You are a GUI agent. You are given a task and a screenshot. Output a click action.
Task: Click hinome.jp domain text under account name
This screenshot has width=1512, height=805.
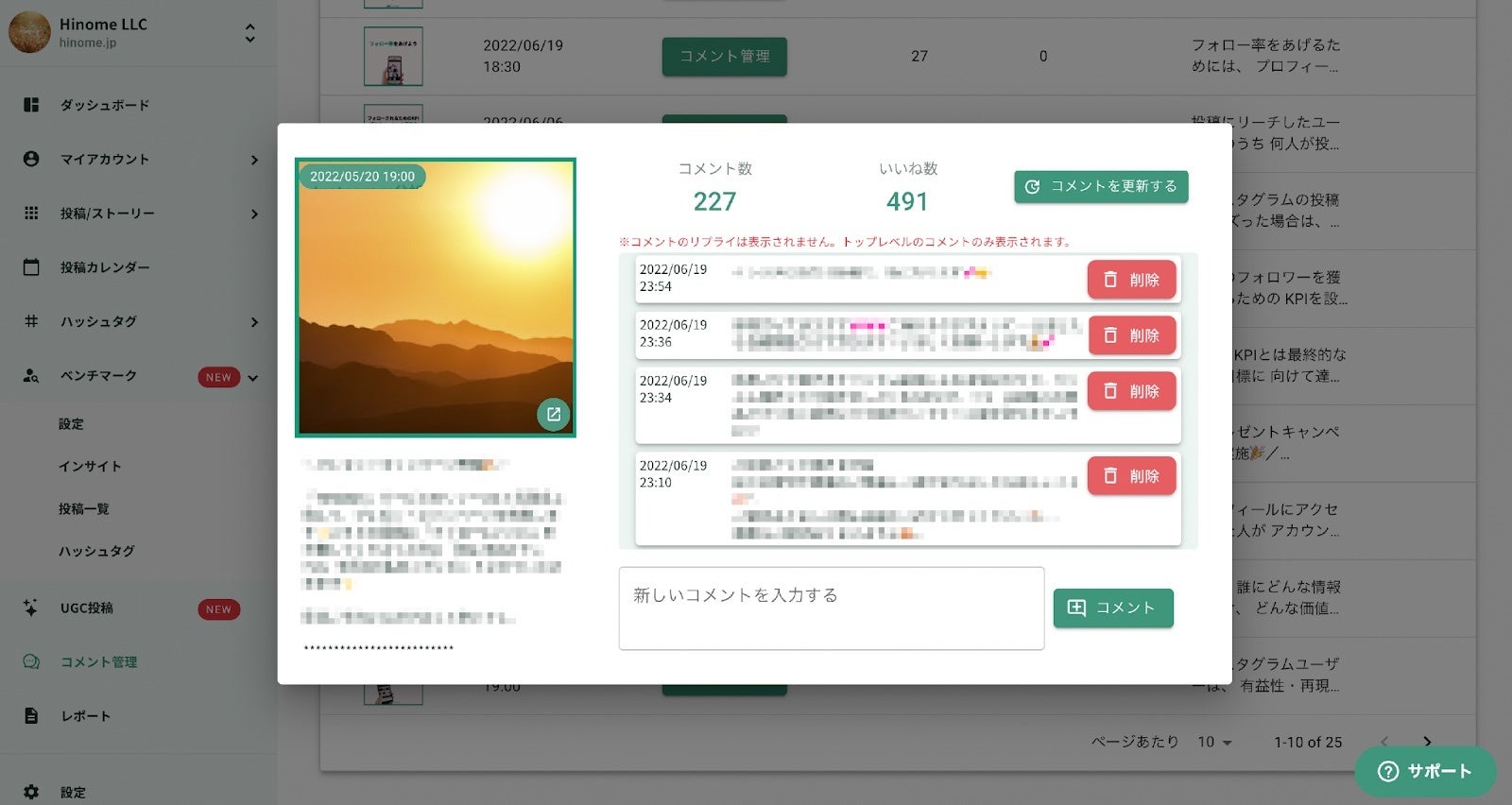coord(88,43)
